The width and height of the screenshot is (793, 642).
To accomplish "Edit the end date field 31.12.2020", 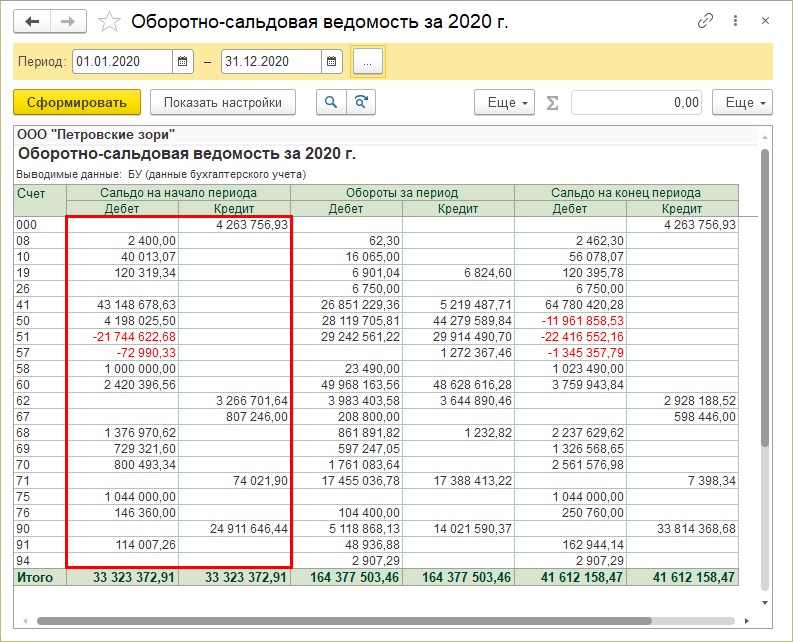I will tap(271, 62).
